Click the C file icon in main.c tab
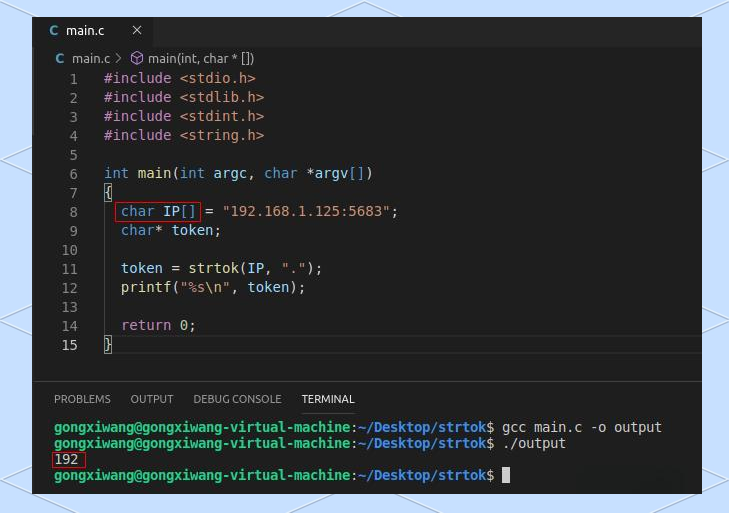Viewport: 729px width, 513px height. coord(54,31)
